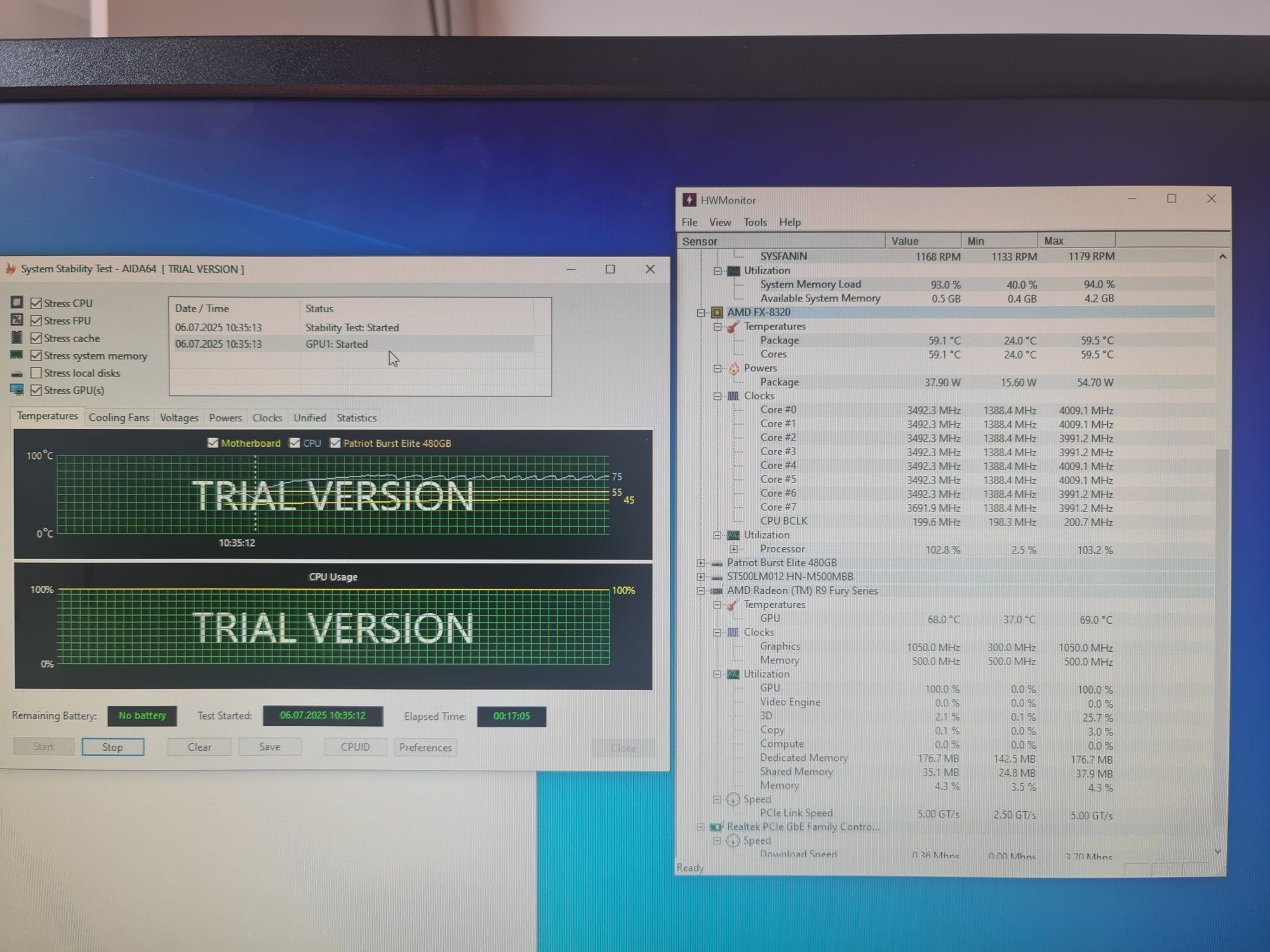Click the cache chip icon beside Stress cache
The height and width of the screenshot is (952, 1270).
17,337
